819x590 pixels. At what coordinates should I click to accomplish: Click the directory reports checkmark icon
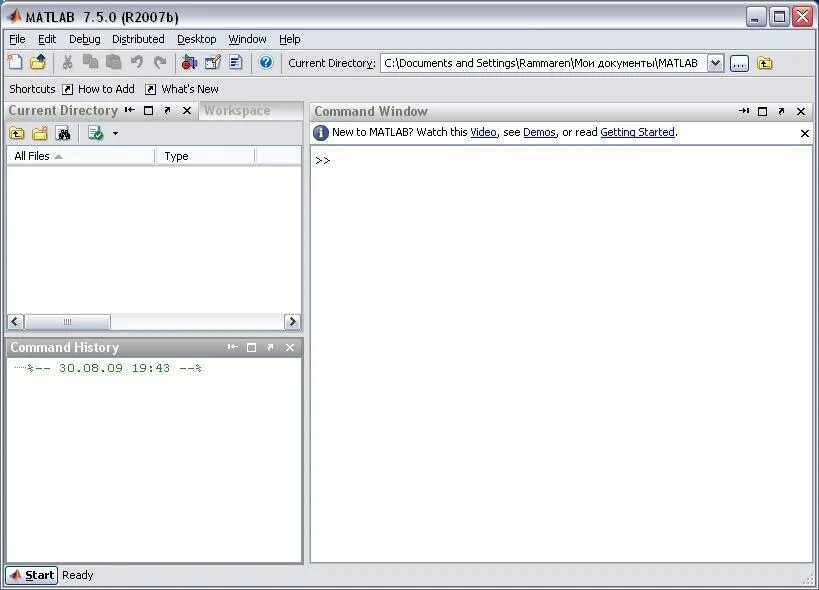click(96, 134)
